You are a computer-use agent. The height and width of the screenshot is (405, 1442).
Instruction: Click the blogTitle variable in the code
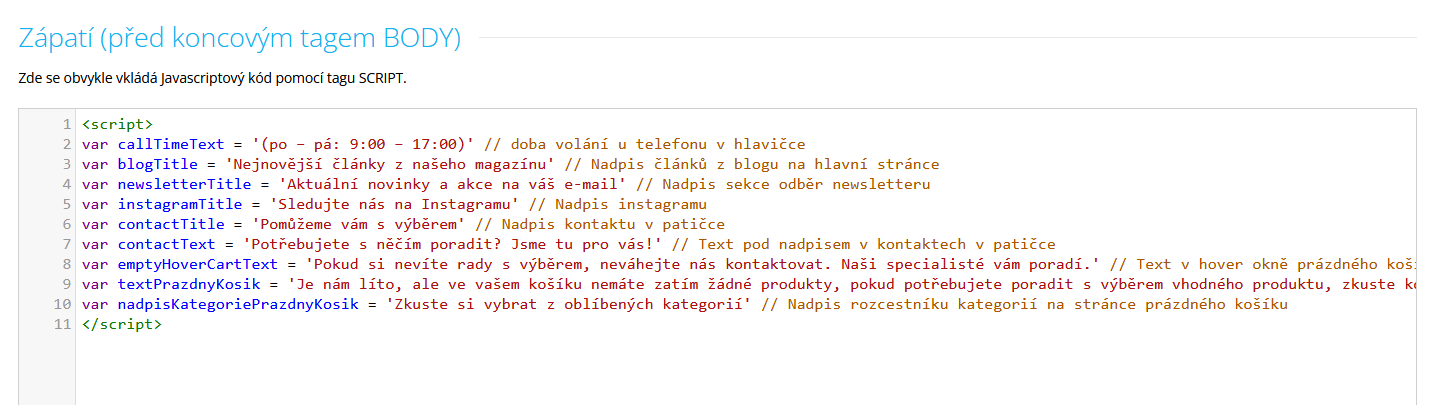click(158, 164)
